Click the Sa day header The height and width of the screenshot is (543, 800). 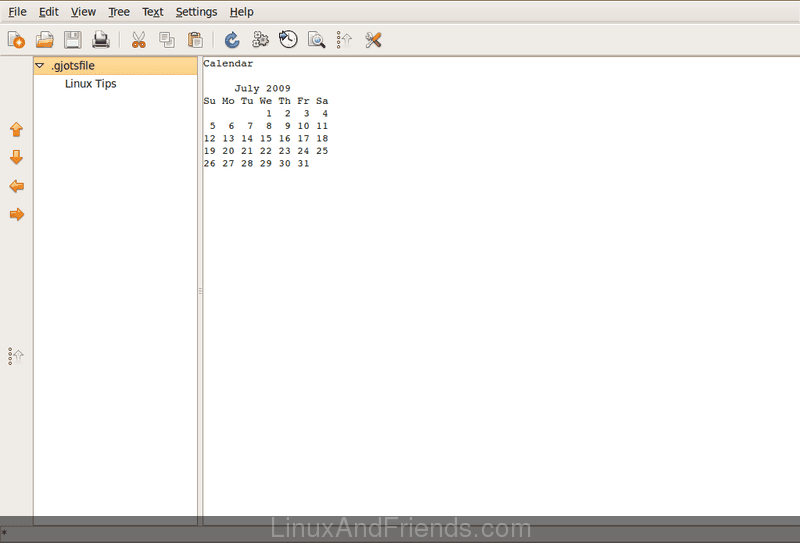322,101
